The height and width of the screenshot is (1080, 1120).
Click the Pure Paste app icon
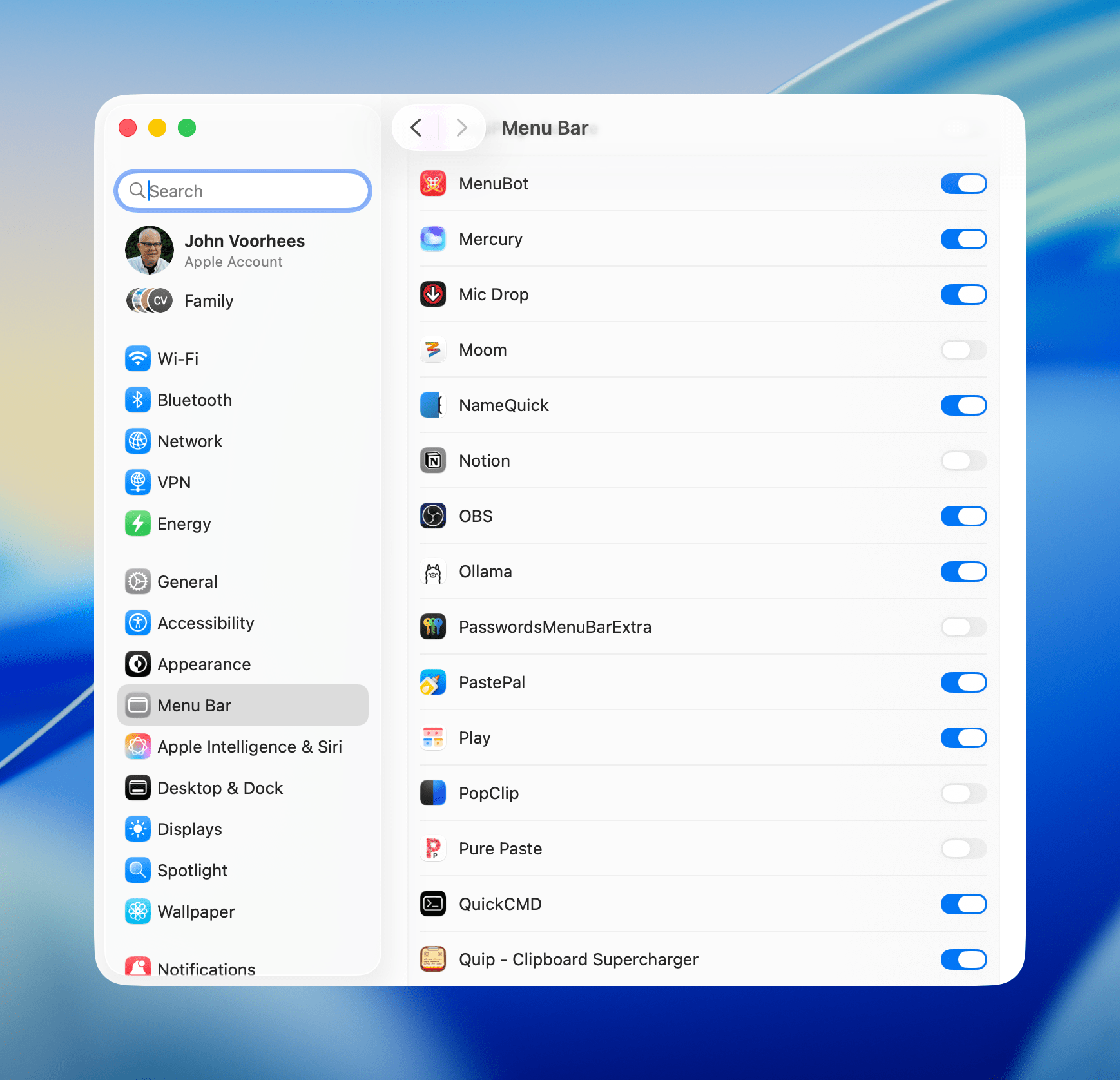click(433, 849)
